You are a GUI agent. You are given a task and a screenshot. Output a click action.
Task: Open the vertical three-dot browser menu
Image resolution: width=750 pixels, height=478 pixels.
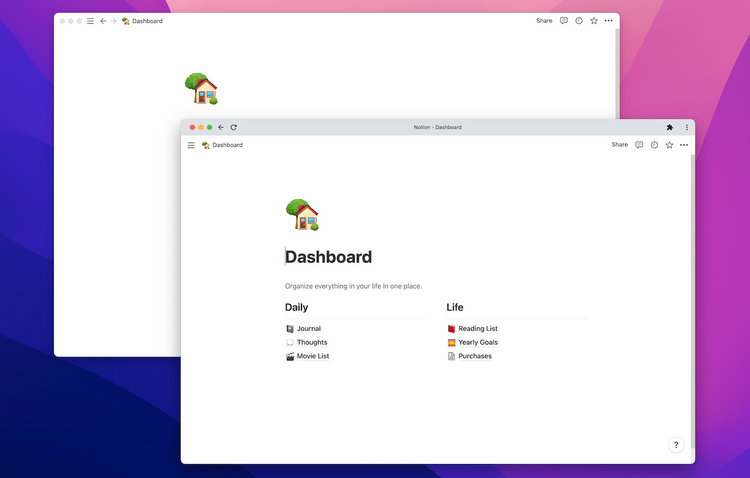point(687,127)
